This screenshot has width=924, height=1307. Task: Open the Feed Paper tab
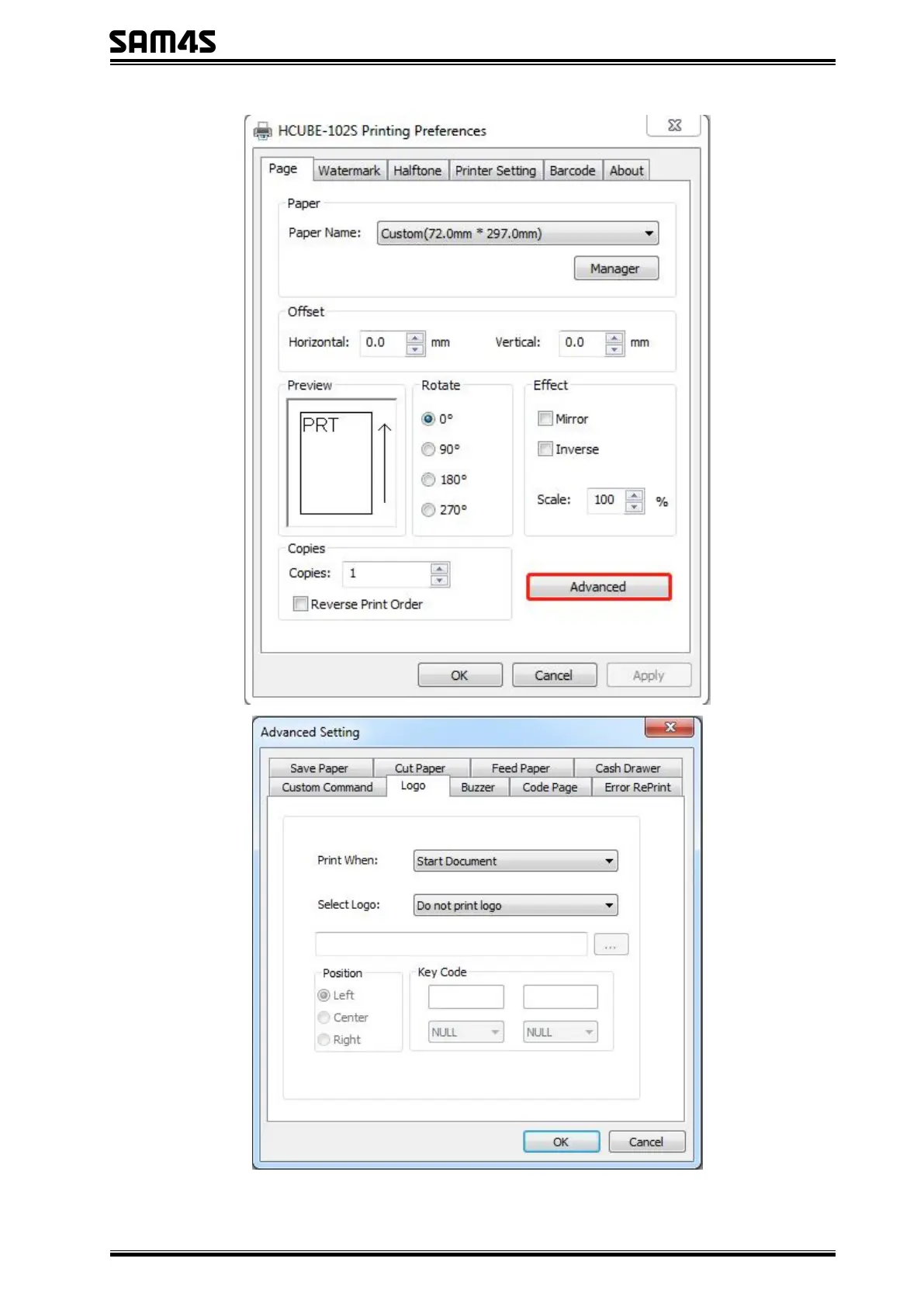click(x=521, y=768)
